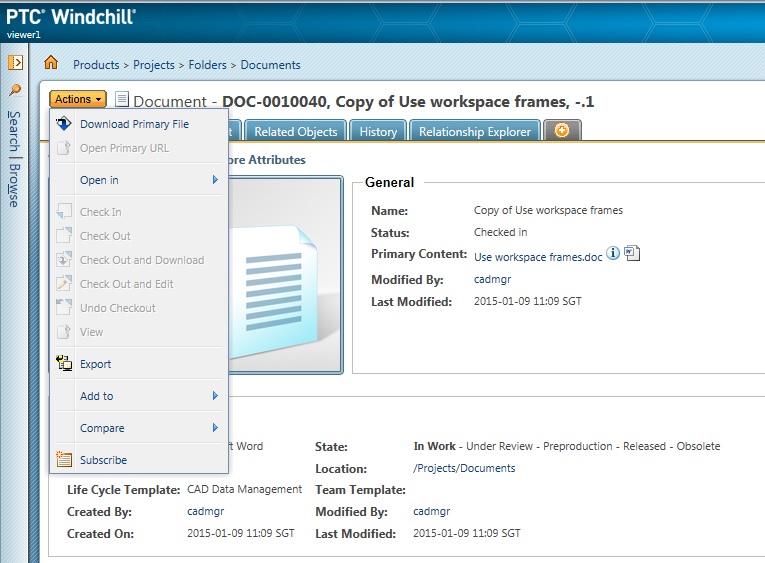Go to Documents in breadcrumb
Image resolution: width=765 pixels, height=563 pixels.
coord(270,64)
